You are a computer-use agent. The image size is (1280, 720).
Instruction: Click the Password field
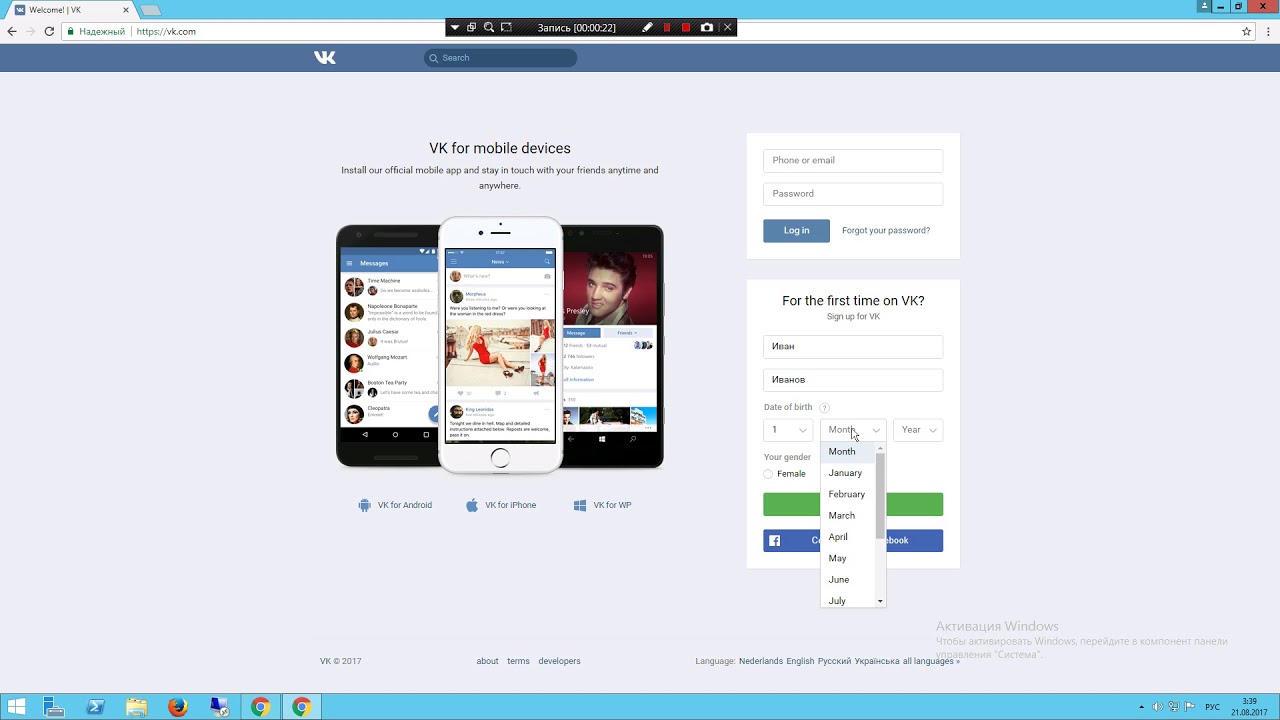point(853,194)
